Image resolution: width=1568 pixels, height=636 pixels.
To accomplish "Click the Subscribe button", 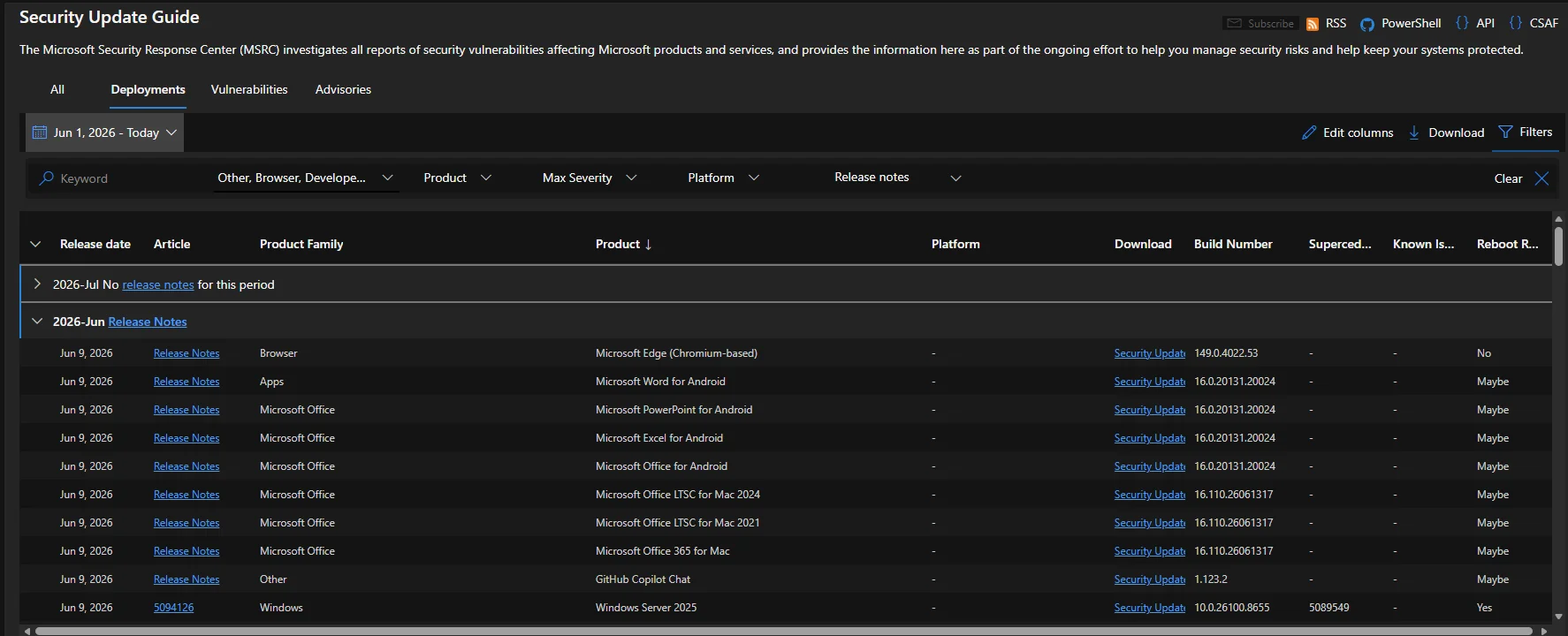I will tap(1261, 24).
